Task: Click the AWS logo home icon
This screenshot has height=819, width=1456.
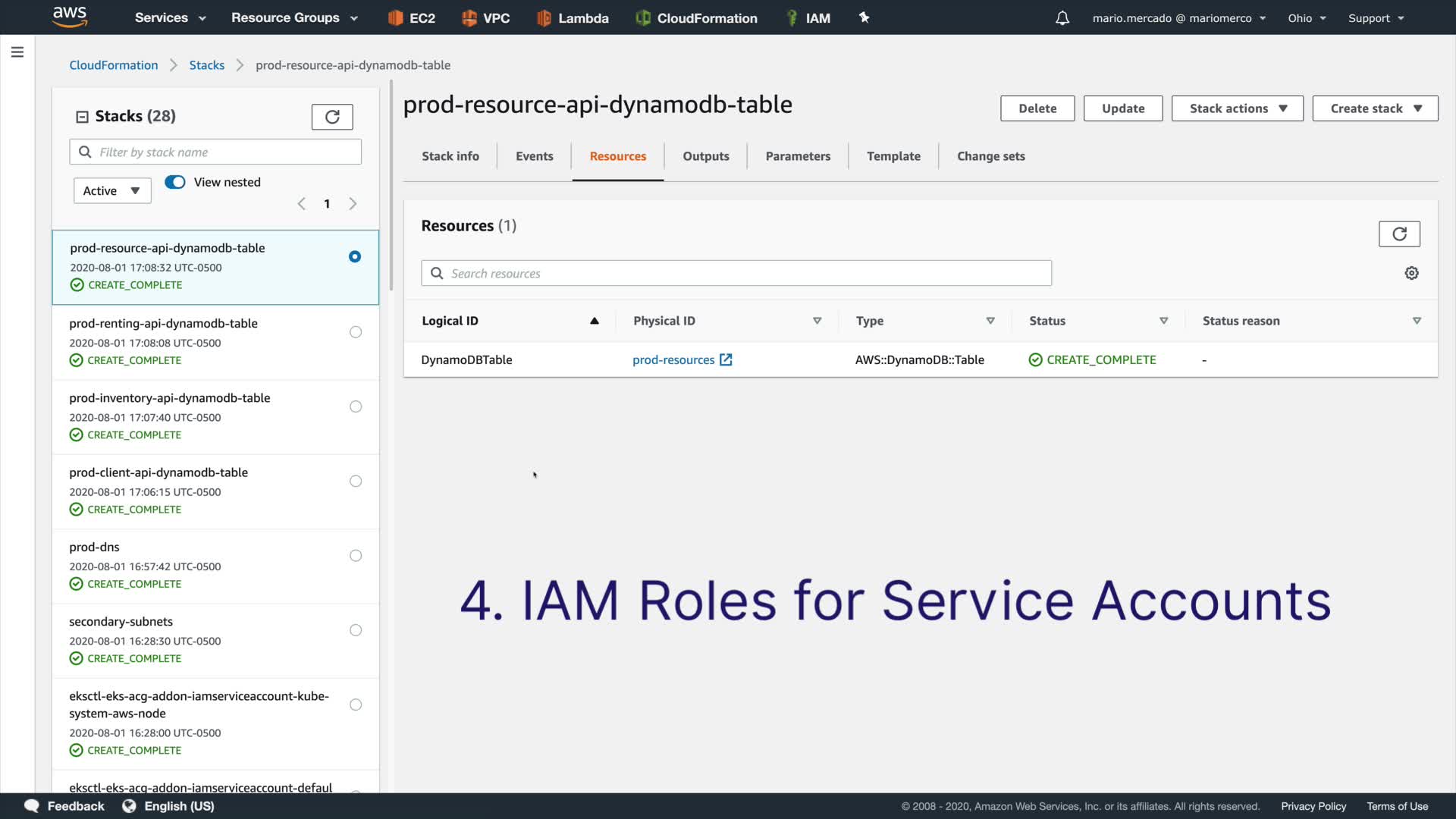Action: (x=70, y=17)
